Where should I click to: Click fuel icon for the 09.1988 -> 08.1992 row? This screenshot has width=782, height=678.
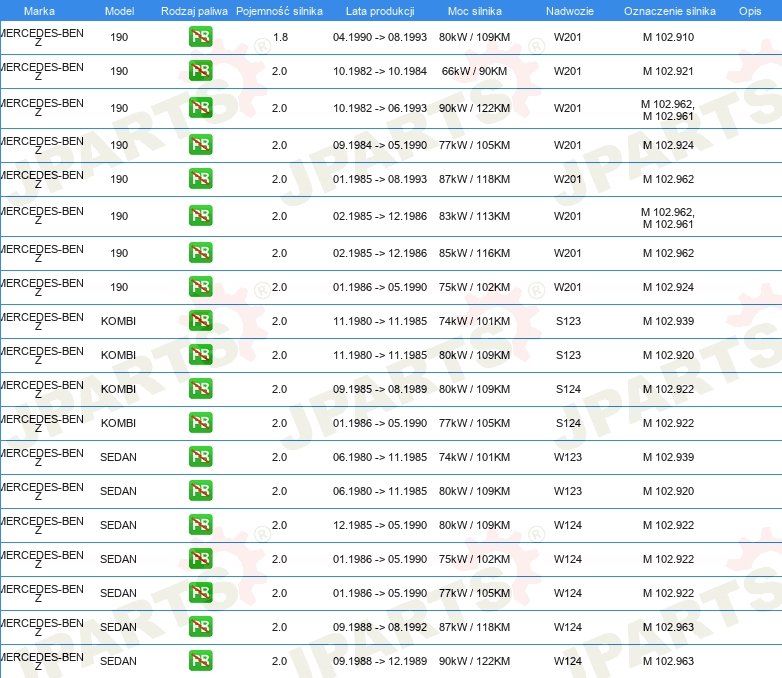200,626
